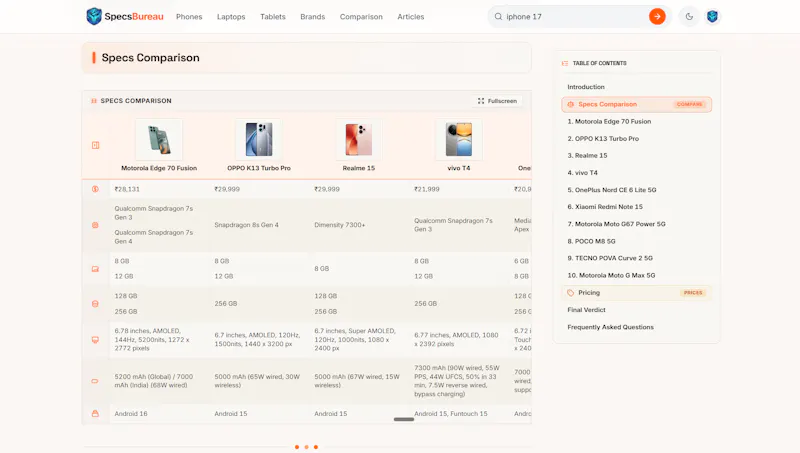The height and width of the screenshot is (453, 800).
Task: Select the display row icon
Action: (95, 340)
